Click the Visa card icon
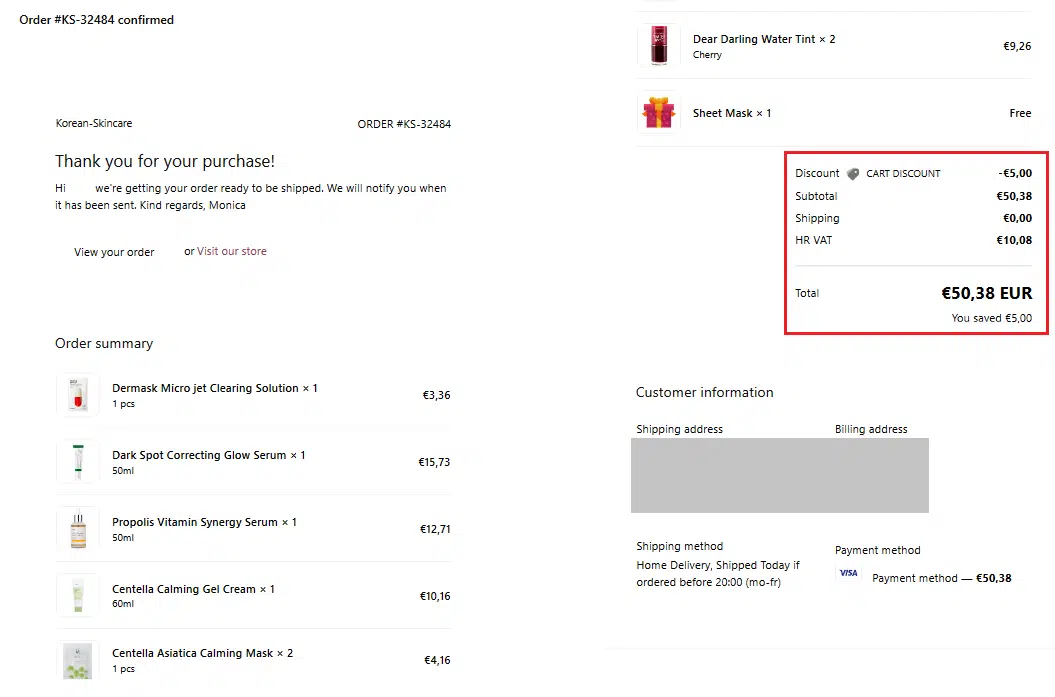The image size is (1055, 697). [848, 574]
